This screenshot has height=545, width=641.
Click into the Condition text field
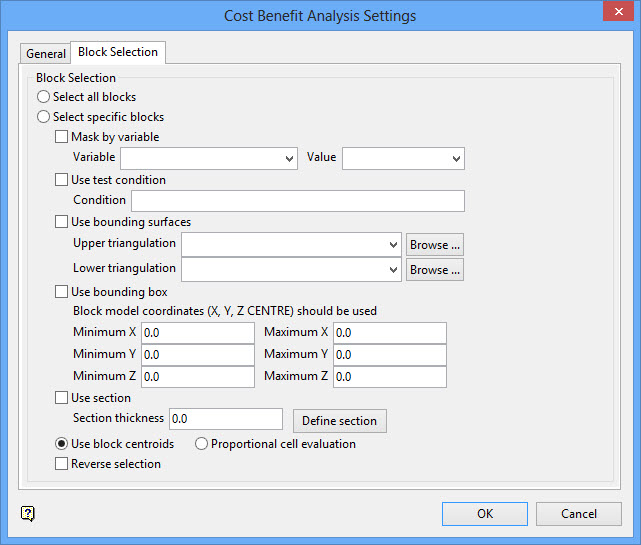[297, 201]
